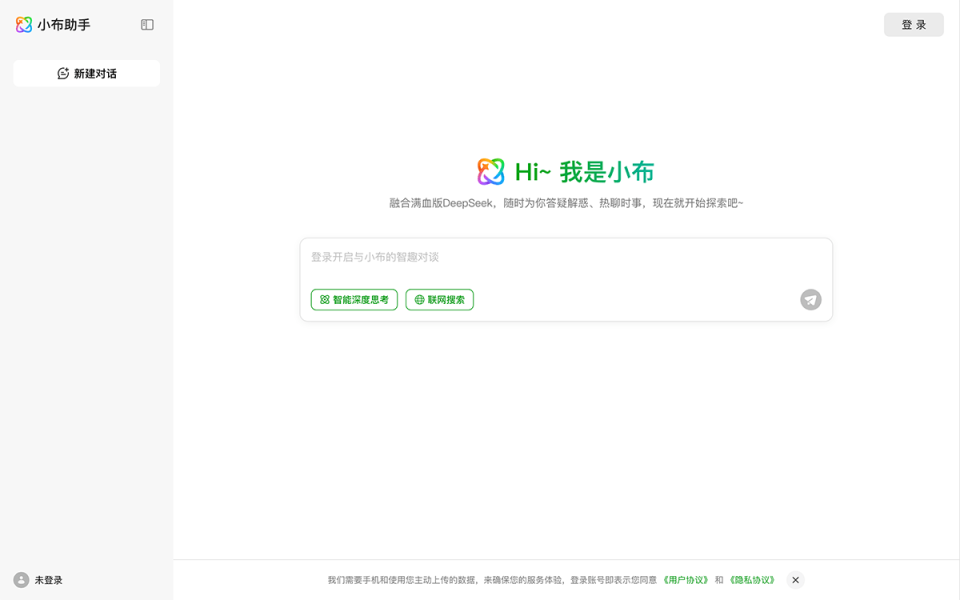Collapse the left conversation sidebar
Screen dimensions: 960x600
coord(146,24)
